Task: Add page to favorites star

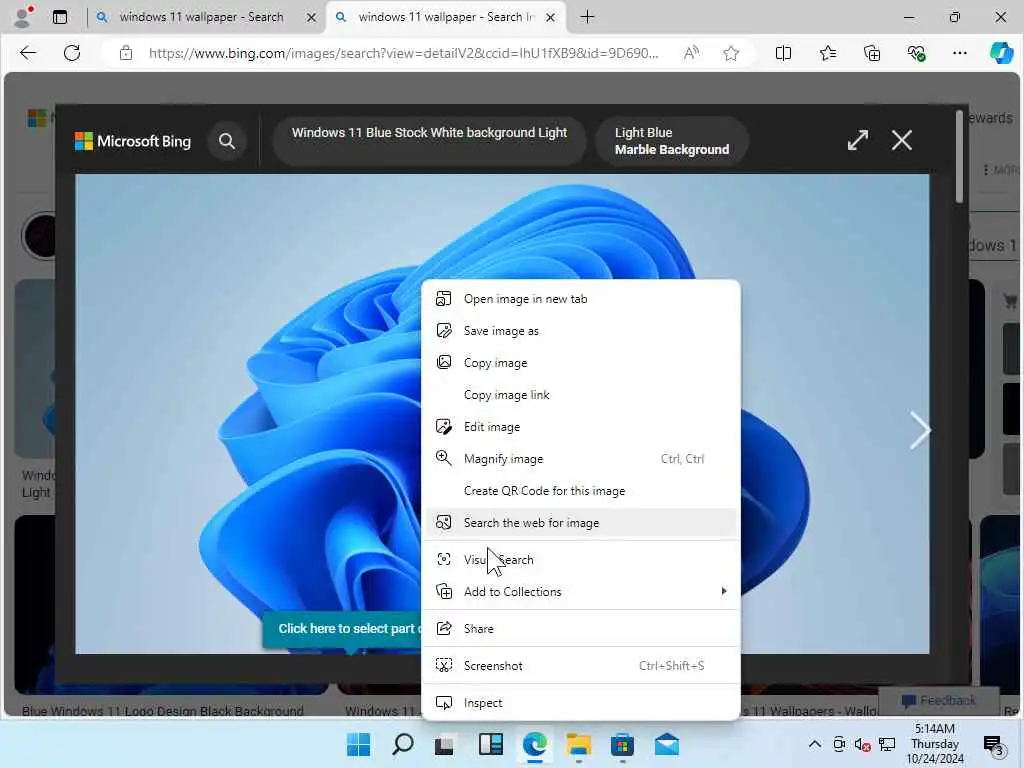Action: click(x=731, y=53)
